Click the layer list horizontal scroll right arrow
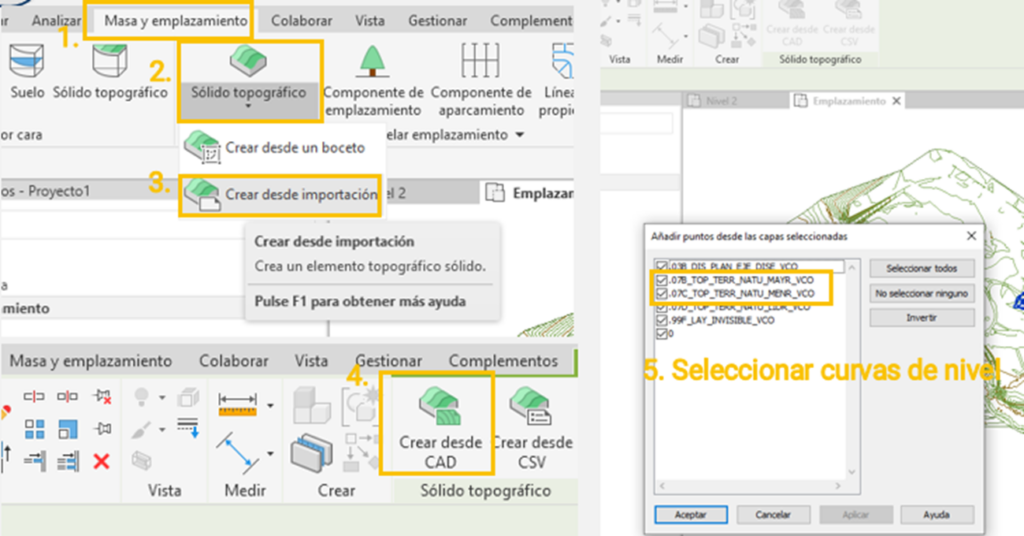This screenshot has width=1024, height=536. point(839,486)
